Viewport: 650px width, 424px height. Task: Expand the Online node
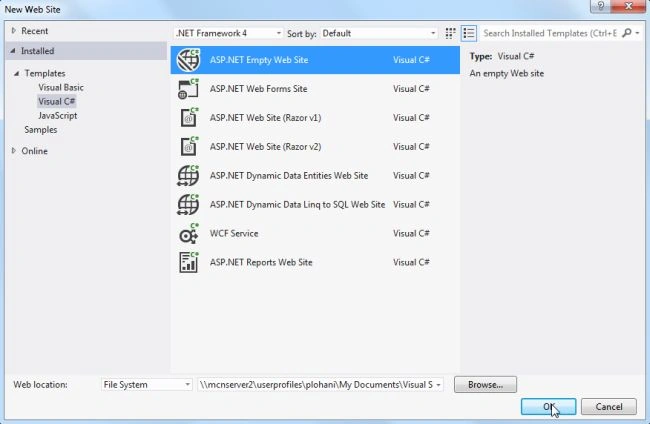click(x=14, y=151)
